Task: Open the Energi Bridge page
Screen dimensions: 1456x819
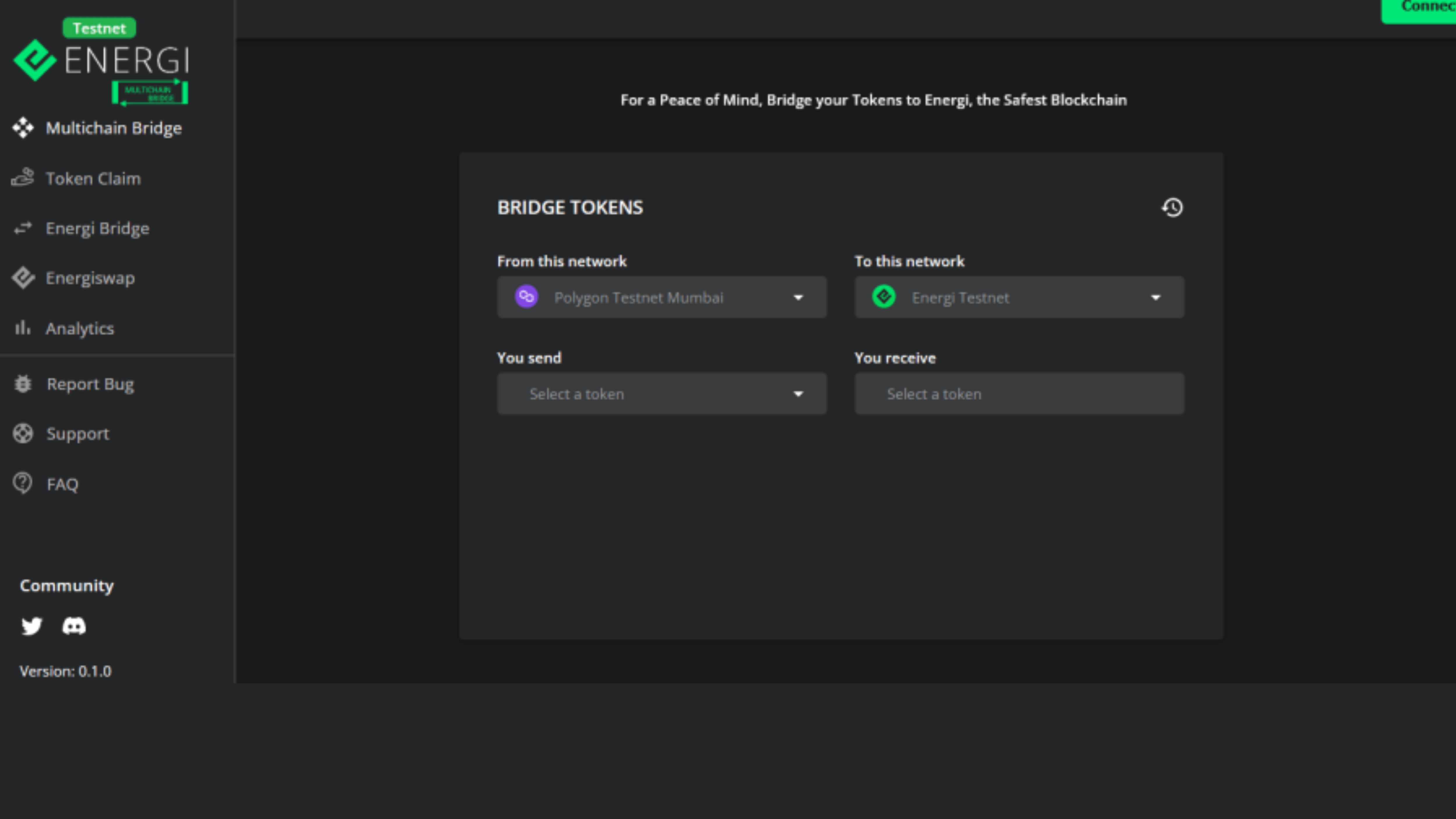Action: click(97, 228)
